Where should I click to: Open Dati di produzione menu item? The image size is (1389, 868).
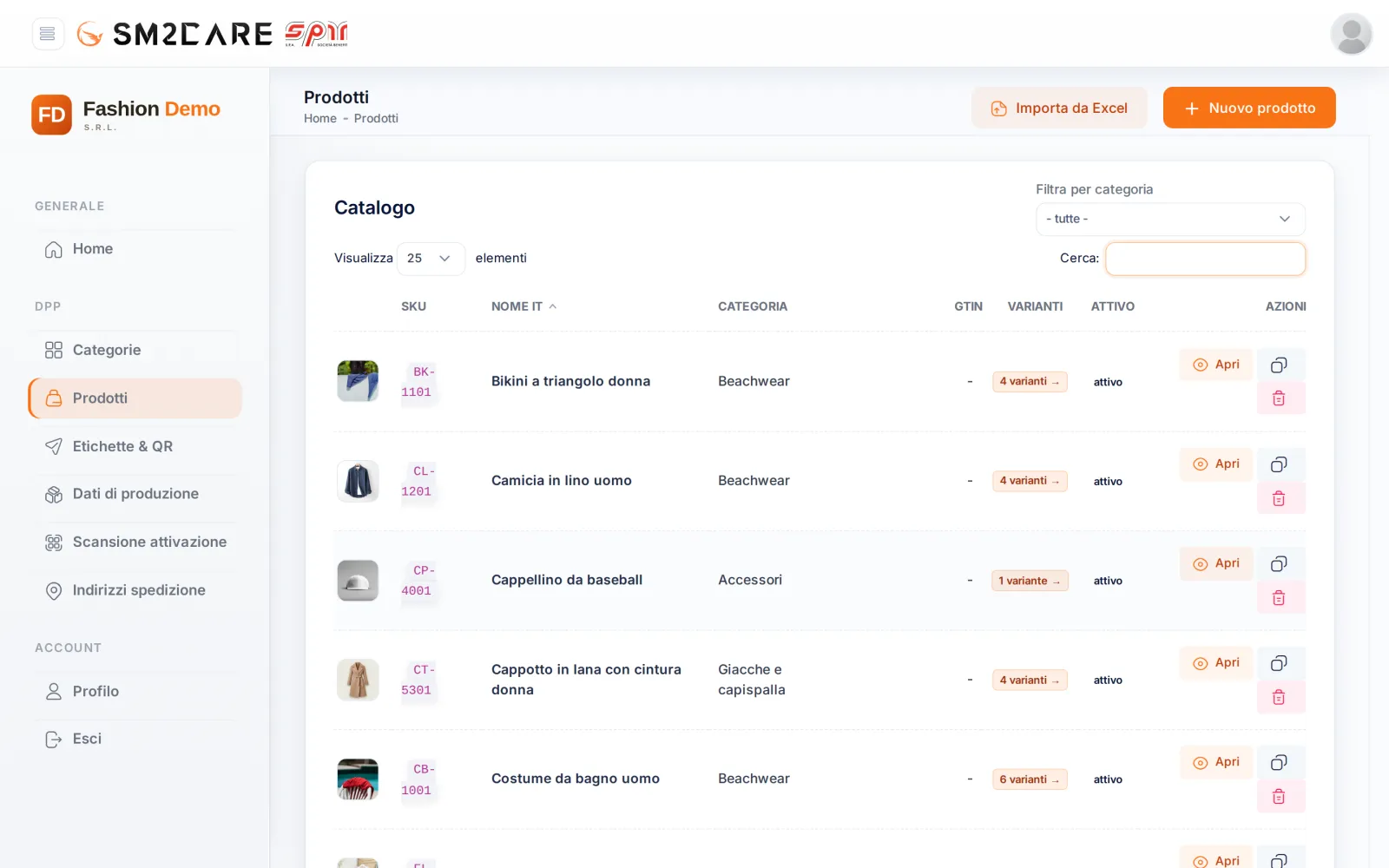135,494
